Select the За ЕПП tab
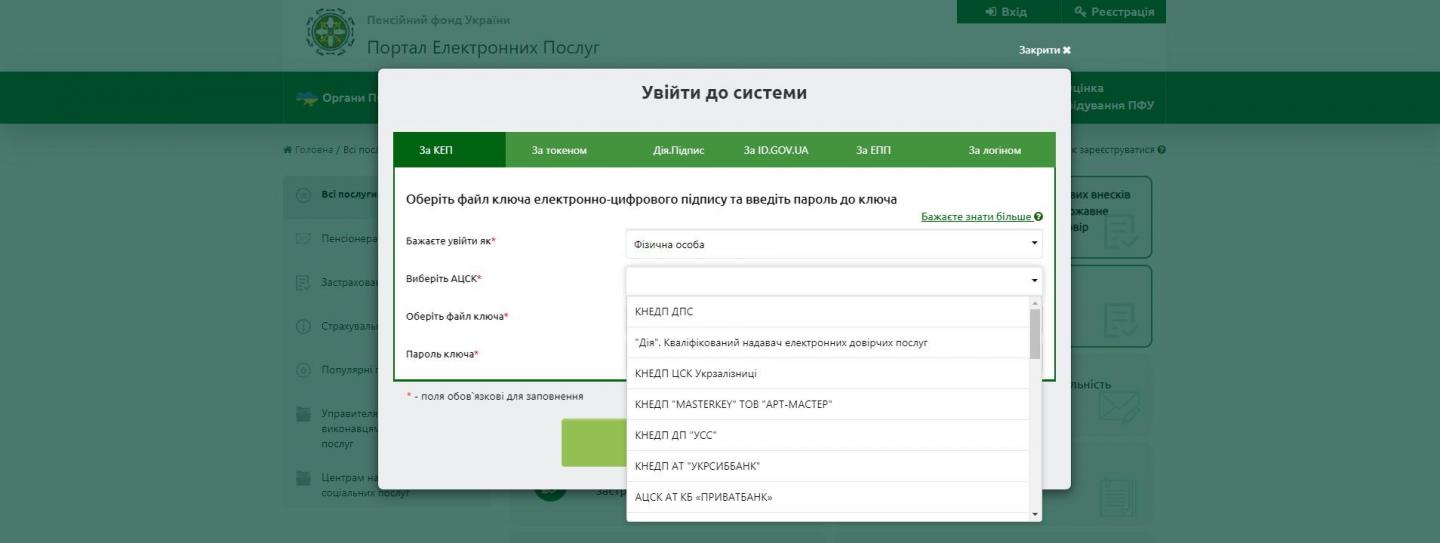Screen dimensions: 1440x543 coord(873,150)
